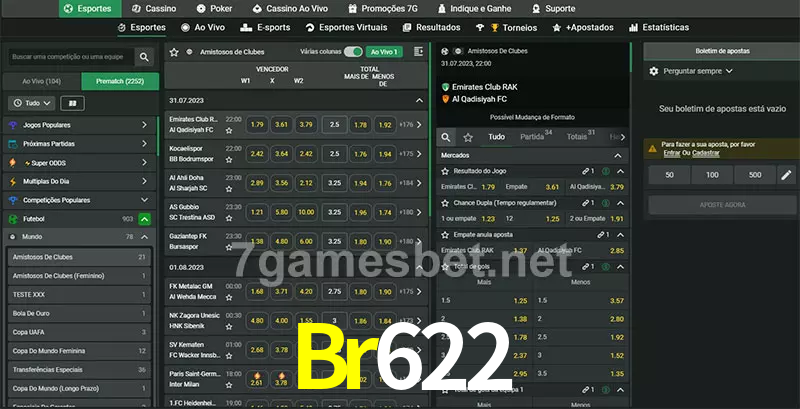The height and width of the screenshot is (409, 800).
Task: Click the Entrar link in the bet slip
Action: [x=672, y=153]
